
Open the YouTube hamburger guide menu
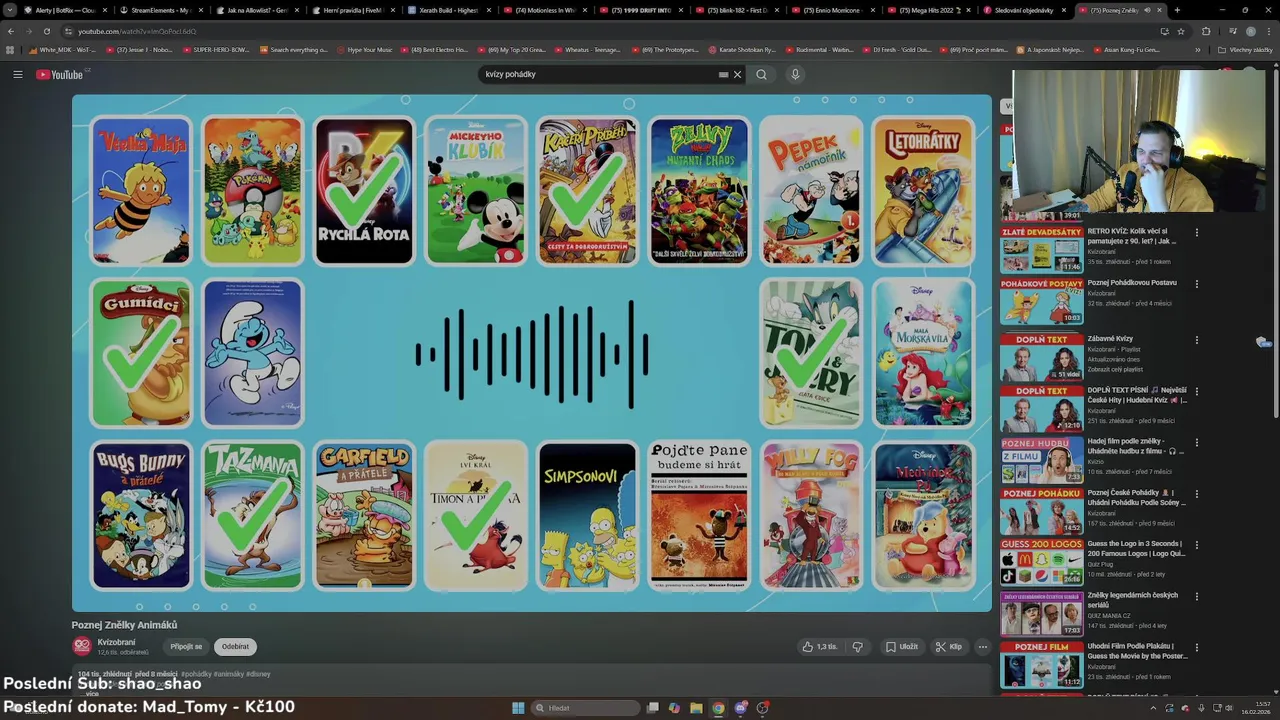[x=17, y=74]
